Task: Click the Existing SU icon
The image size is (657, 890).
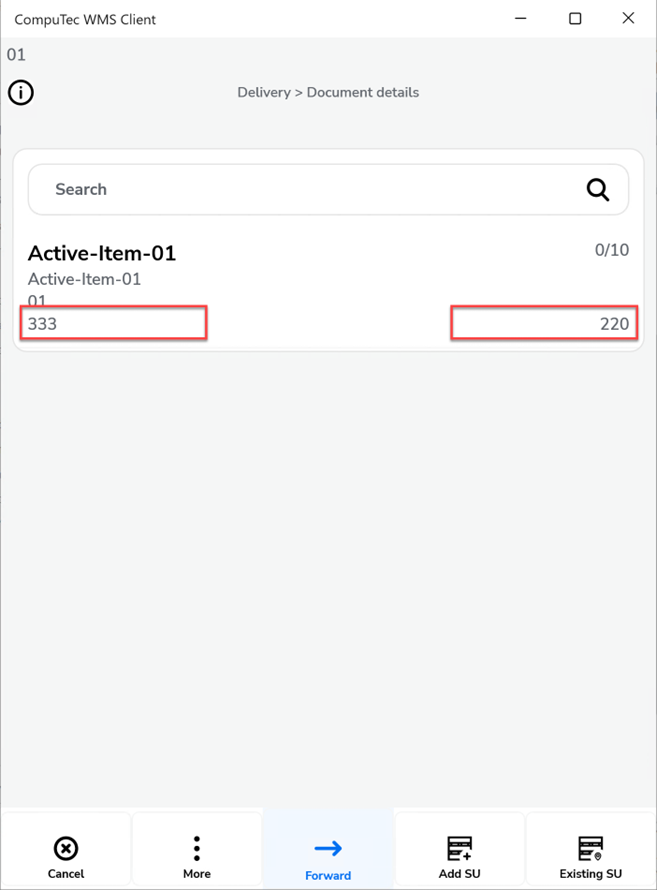Action: pos(591,848)
